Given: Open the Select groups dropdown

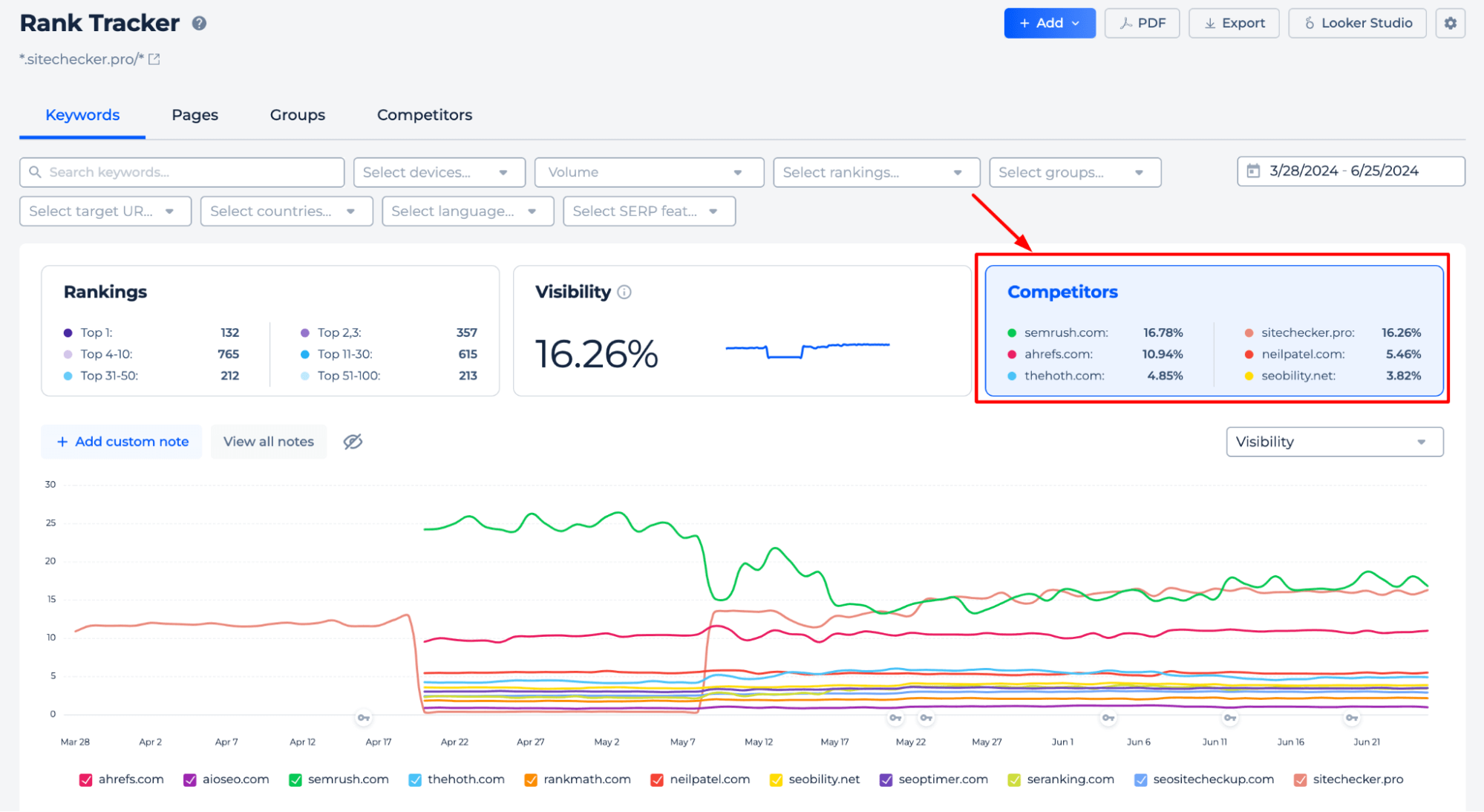Looking at the screenshot, I should [x=1075, y=172].
